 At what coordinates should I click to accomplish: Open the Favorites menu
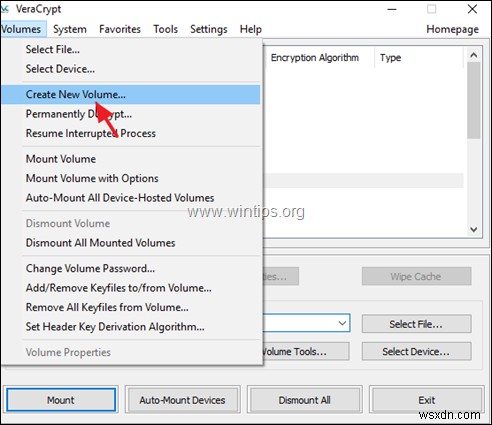click(120, 29)
